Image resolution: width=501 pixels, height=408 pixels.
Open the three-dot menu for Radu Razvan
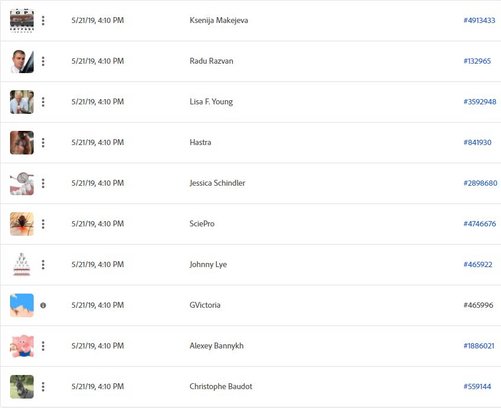(43, 61)
